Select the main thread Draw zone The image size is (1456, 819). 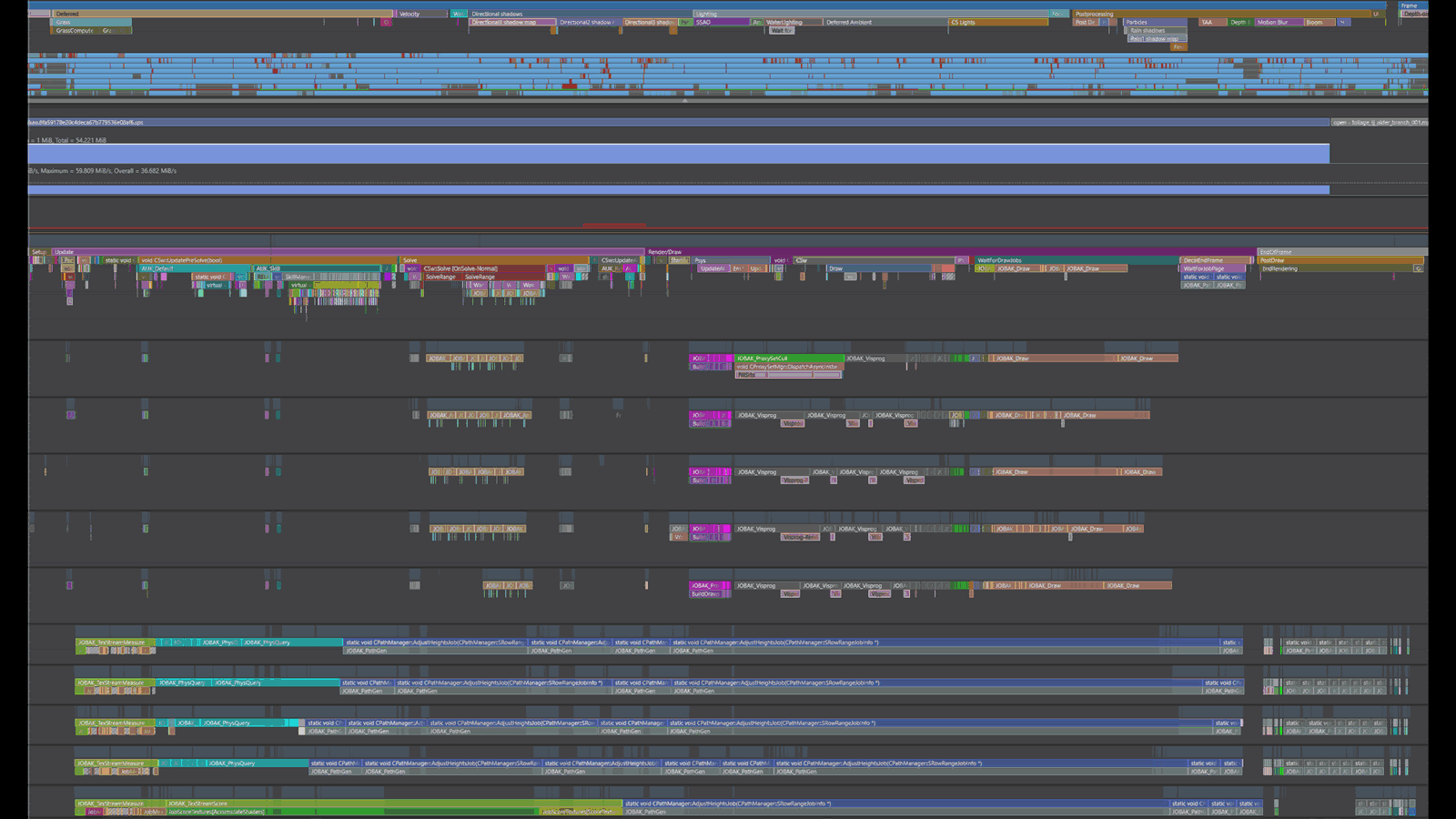tap(878, 268)
